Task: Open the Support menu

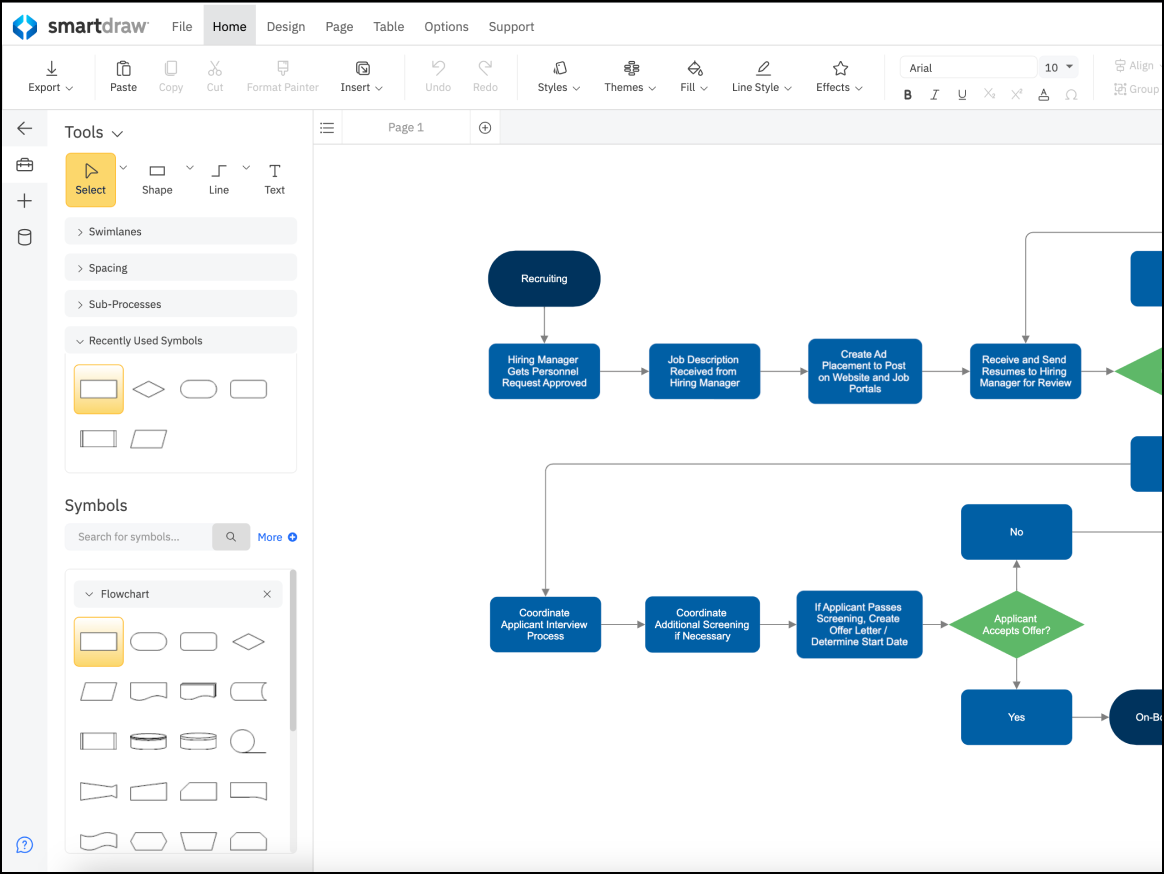Action: [511, 27]
